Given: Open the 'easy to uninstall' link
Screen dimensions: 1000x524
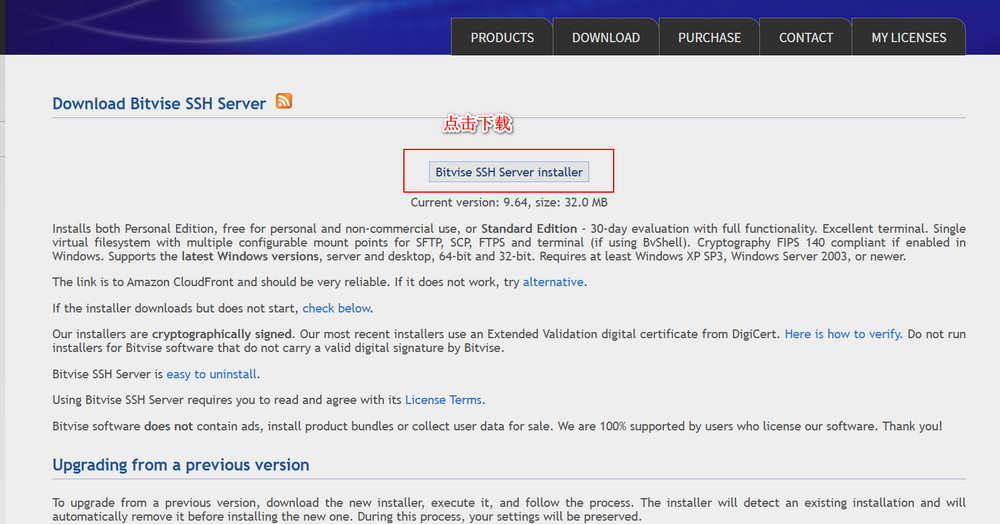Looking at the screenshot, I should (212, 374).
